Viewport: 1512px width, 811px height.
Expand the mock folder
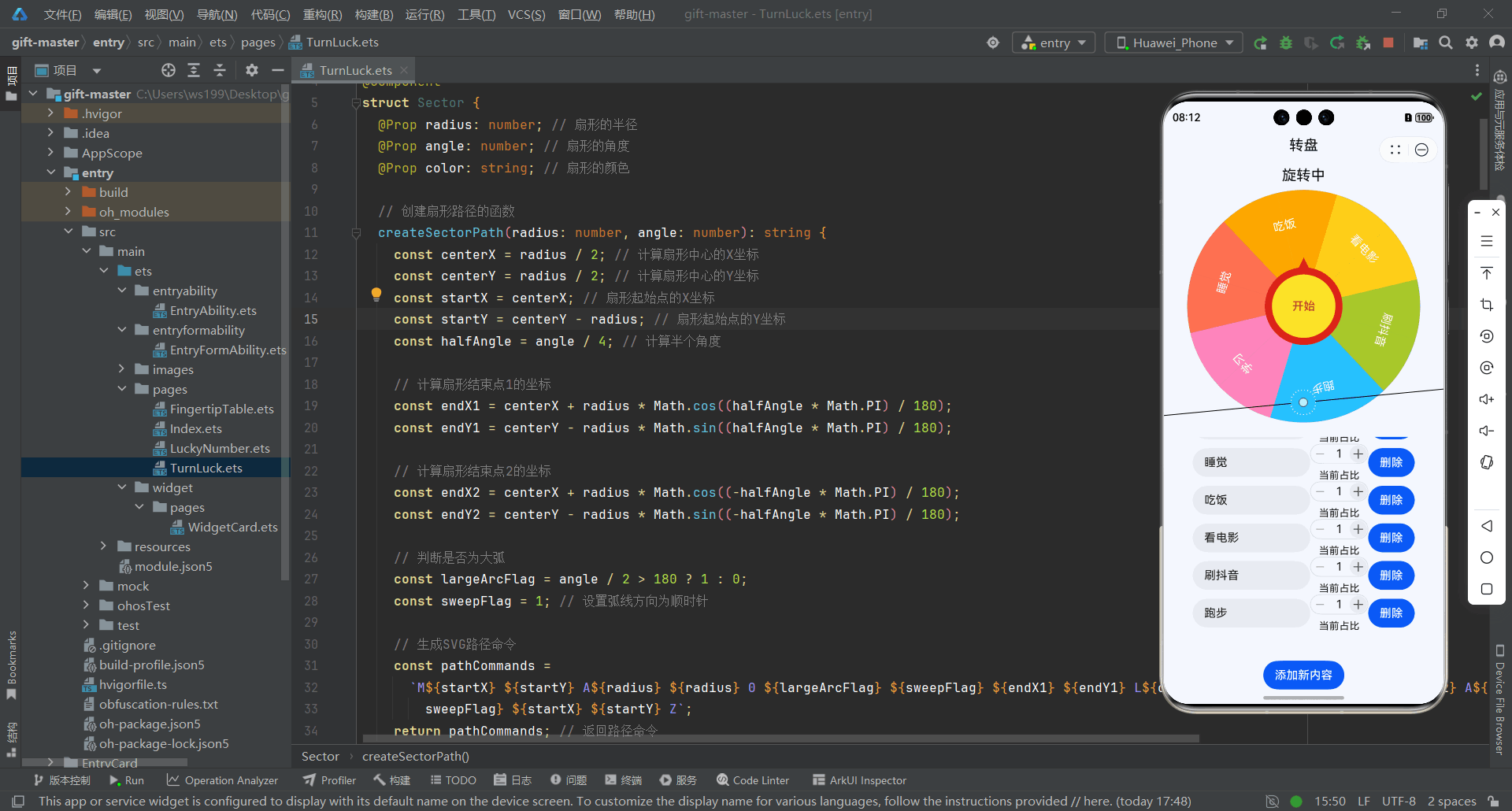pyautogui.click(x=86, y=586)
